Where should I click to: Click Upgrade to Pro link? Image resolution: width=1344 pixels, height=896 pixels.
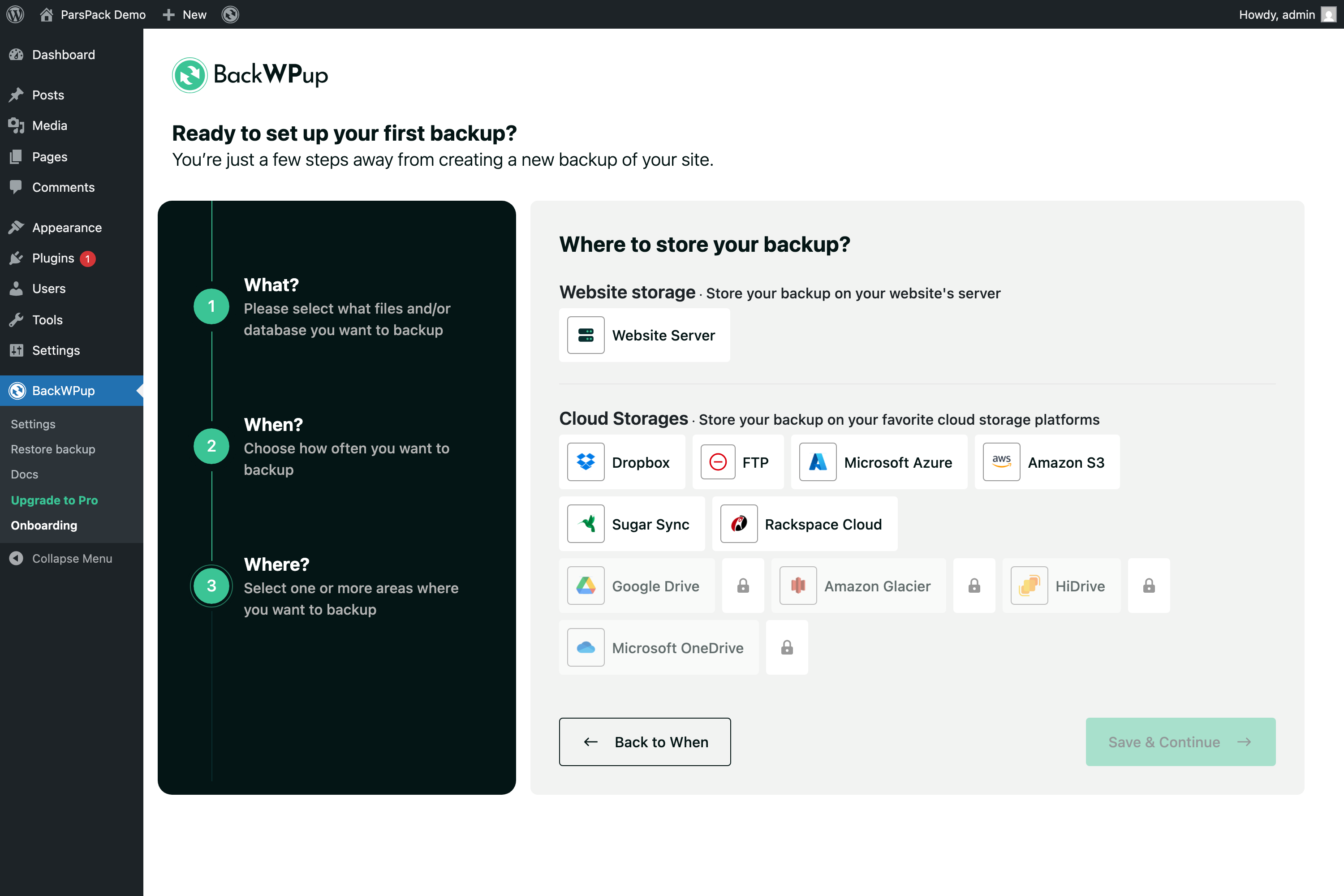click(x=54, y=500)
